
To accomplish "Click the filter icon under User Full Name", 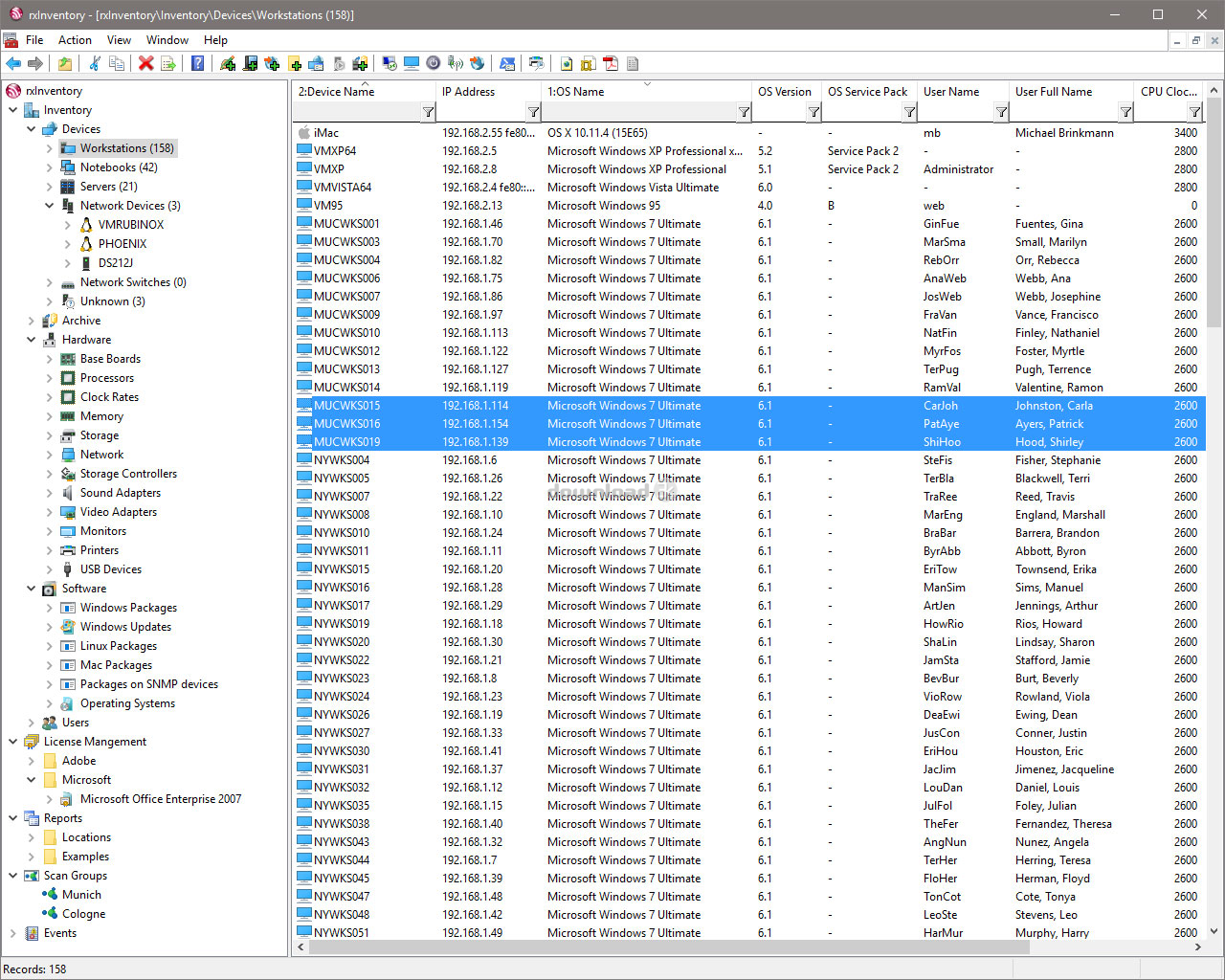I will [1126, 112].
